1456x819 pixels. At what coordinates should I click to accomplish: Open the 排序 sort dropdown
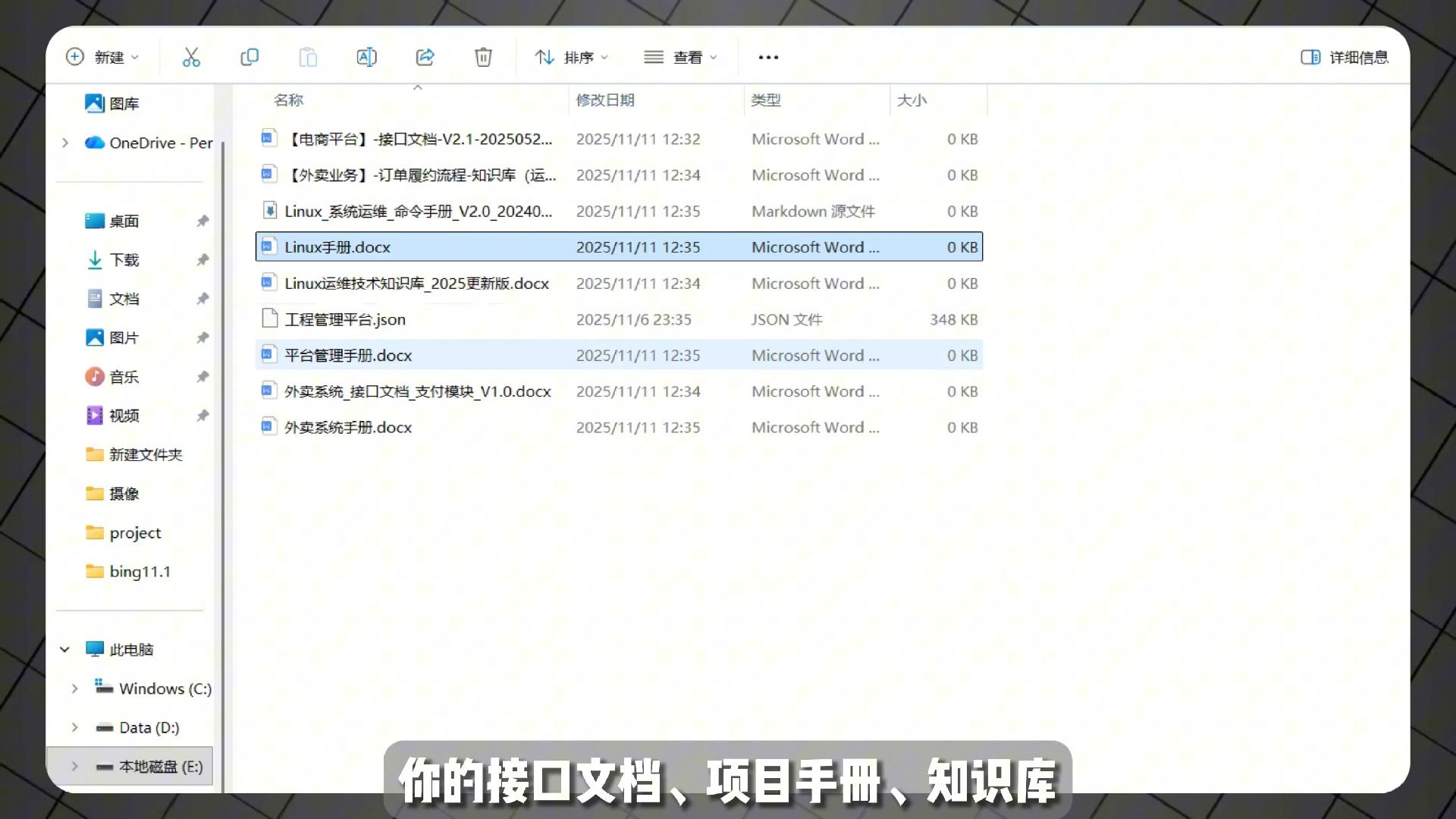point(572,57)
